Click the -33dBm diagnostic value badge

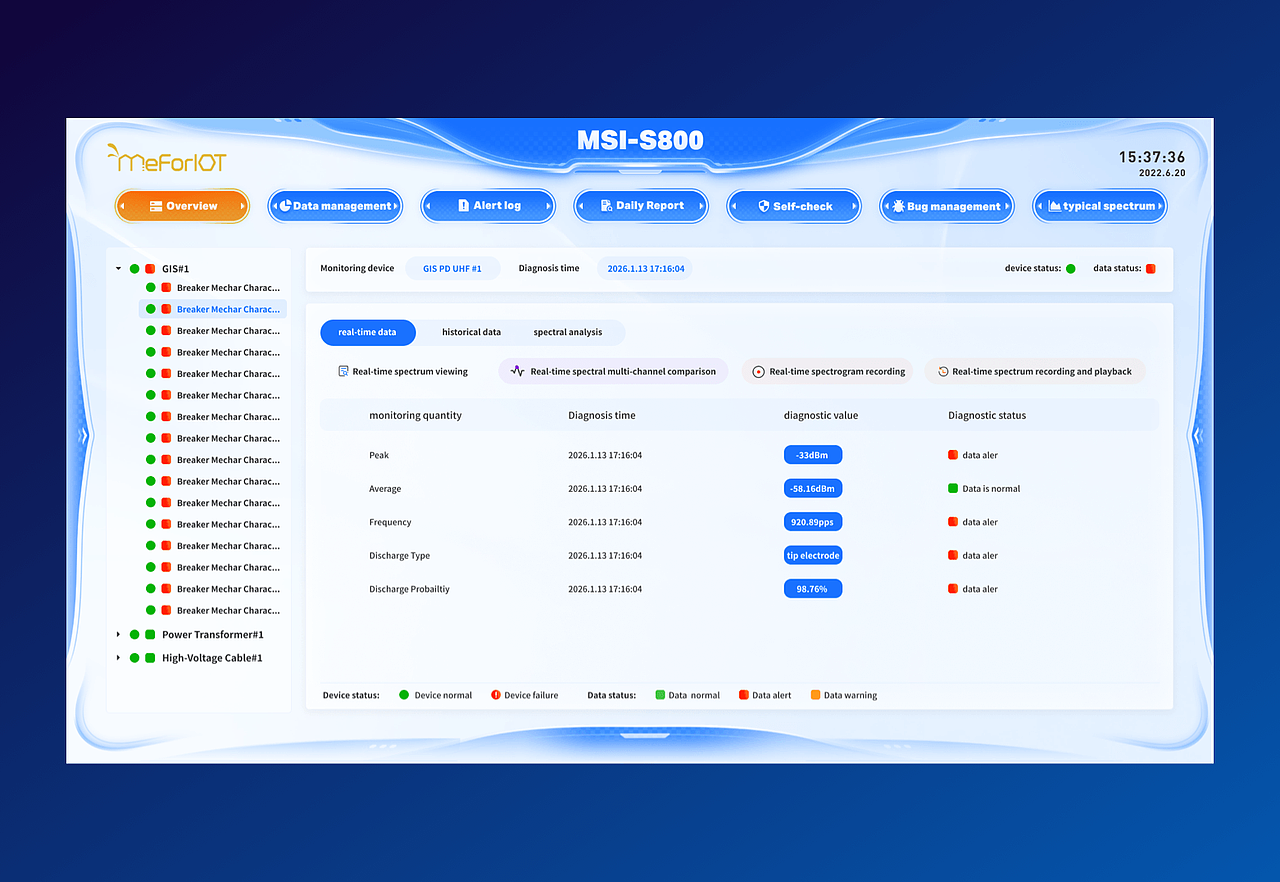tap(813, 455)
